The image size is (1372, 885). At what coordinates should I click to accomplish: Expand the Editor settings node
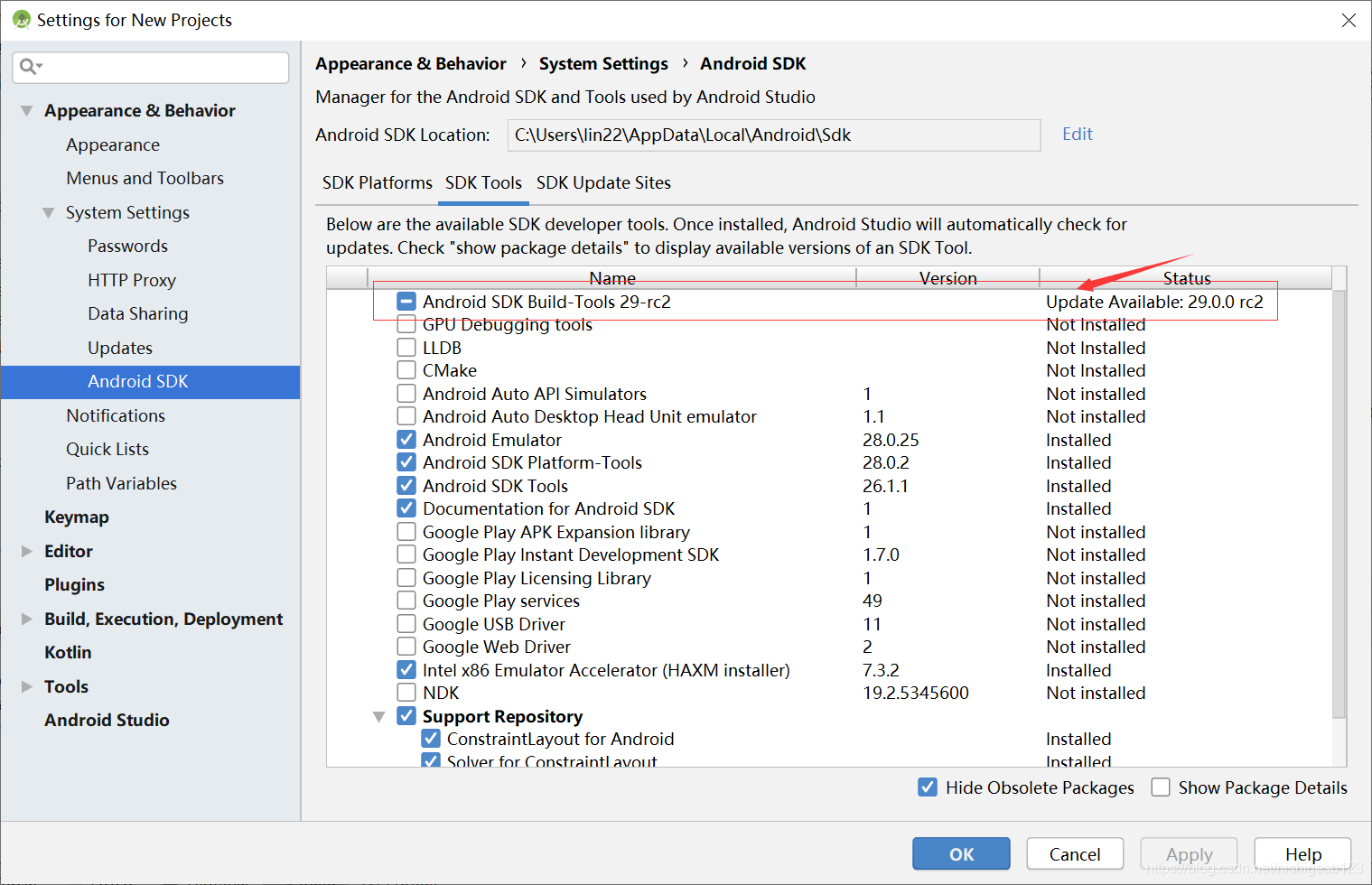coord(26,551)
